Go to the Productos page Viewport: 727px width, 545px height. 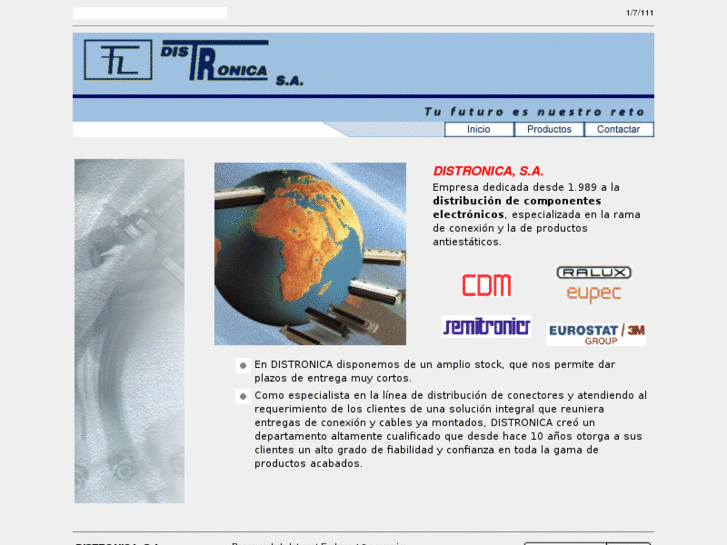(x=549, y=129)
